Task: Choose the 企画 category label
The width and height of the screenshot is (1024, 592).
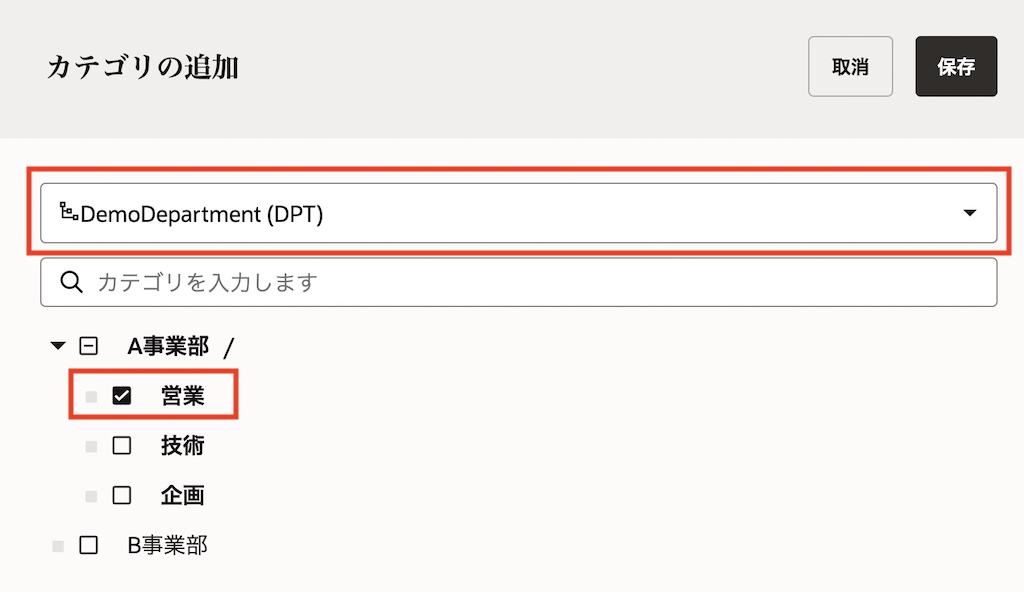Action: pos(183,495)
